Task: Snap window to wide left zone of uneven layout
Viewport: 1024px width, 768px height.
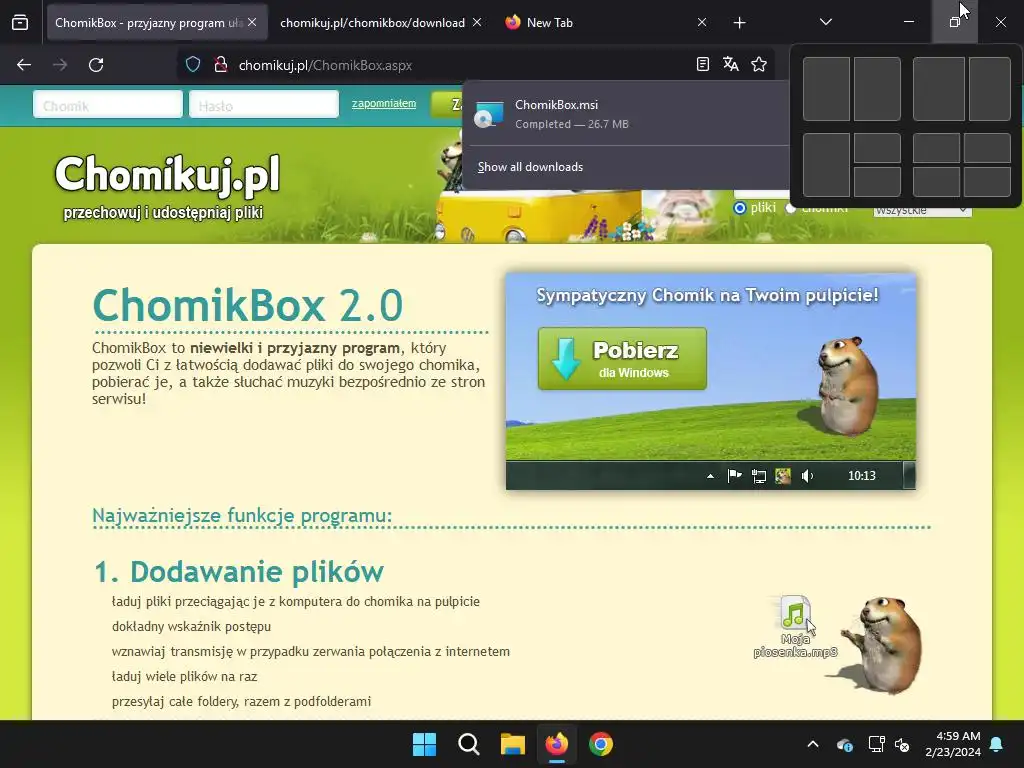Action: pyautogui.click(x=938, y=89)
